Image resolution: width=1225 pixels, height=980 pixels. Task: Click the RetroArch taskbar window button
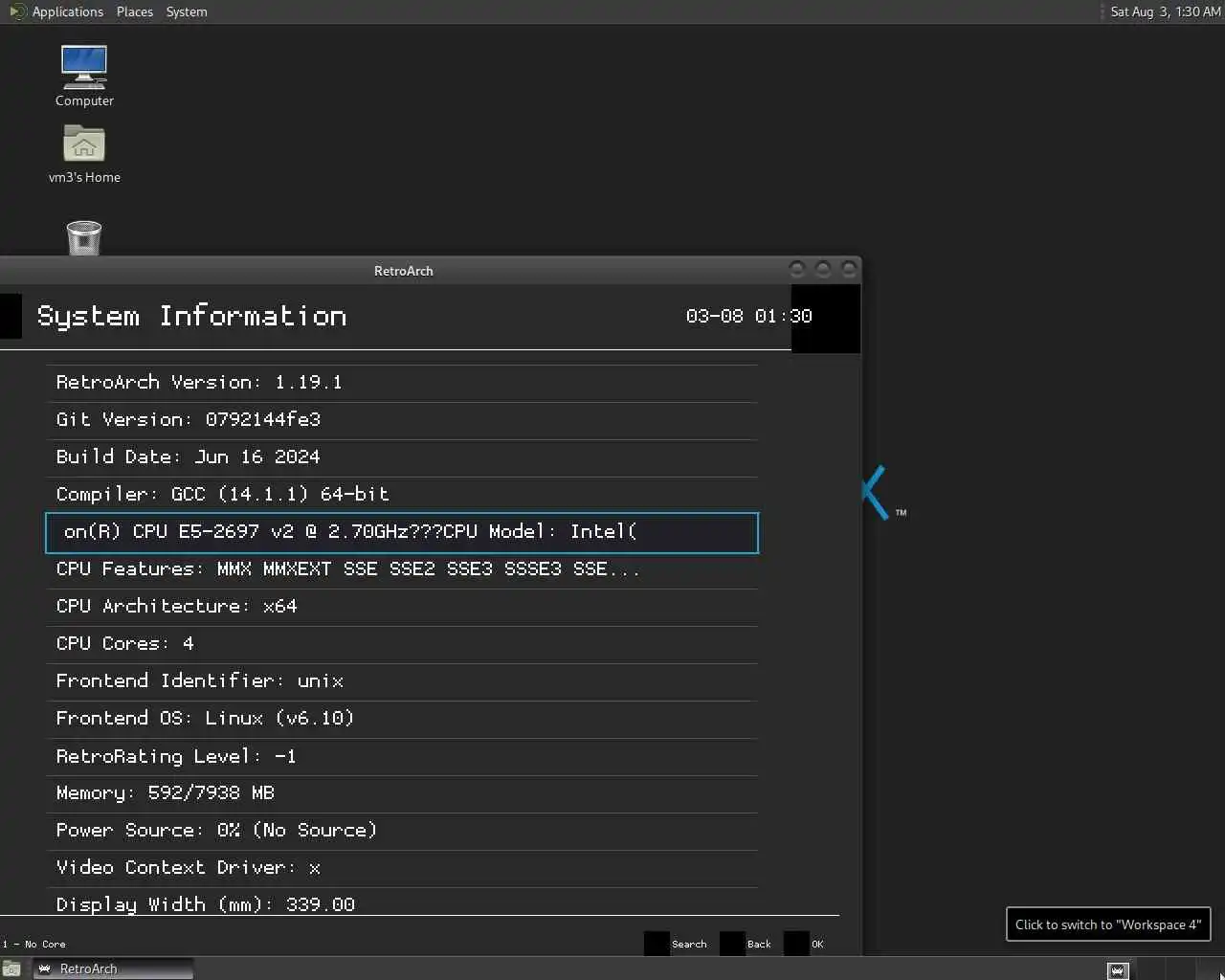point(113,969)
